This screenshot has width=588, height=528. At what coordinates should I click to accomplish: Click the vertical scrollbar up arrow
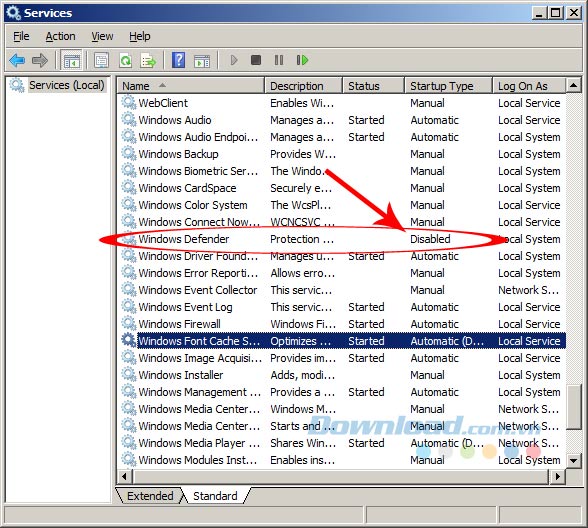coord(573,86)
